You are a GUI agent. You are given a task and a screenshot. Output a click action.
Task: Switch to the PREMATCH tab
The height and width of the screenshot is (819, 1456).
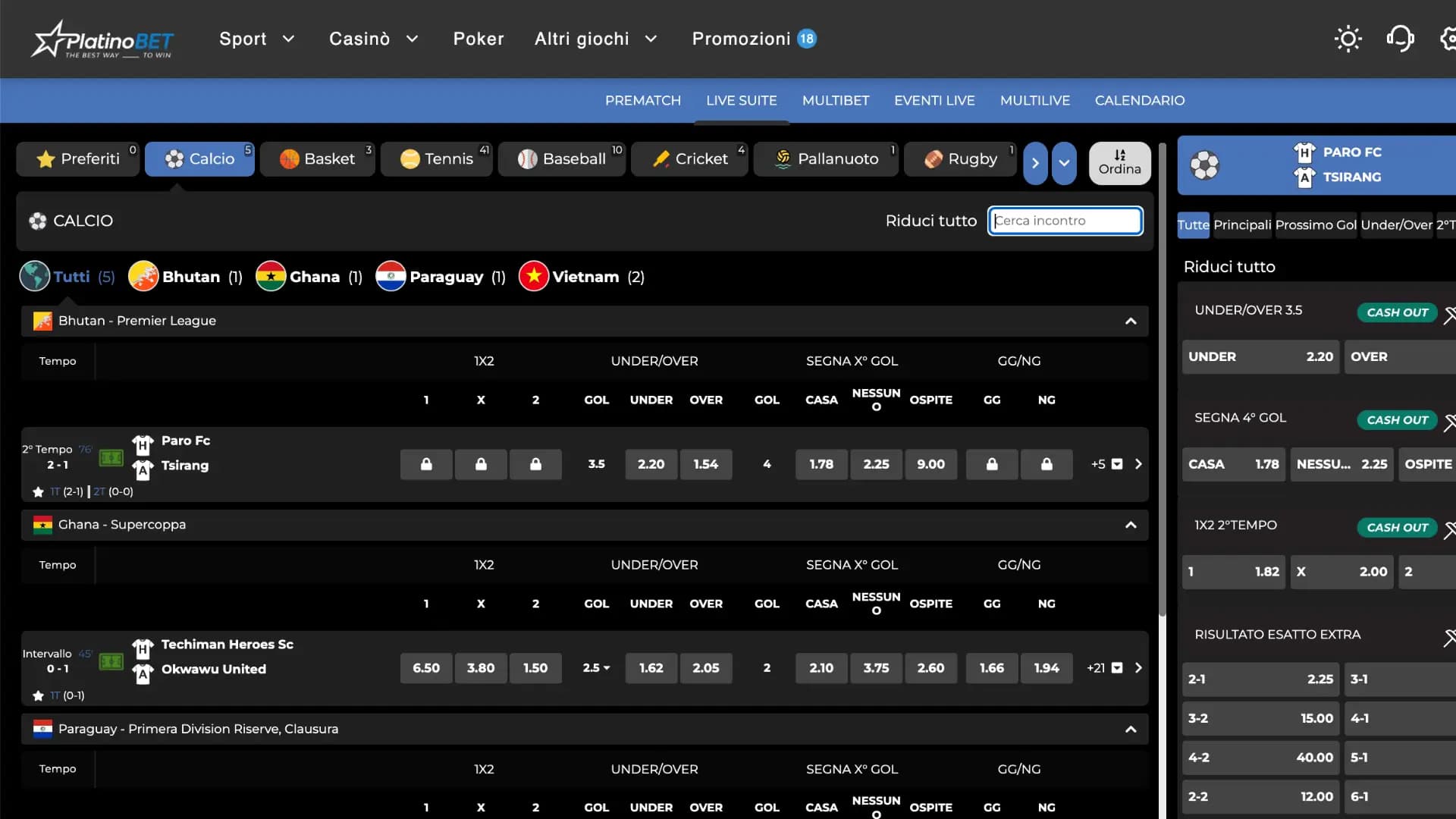tap(642, 100)
